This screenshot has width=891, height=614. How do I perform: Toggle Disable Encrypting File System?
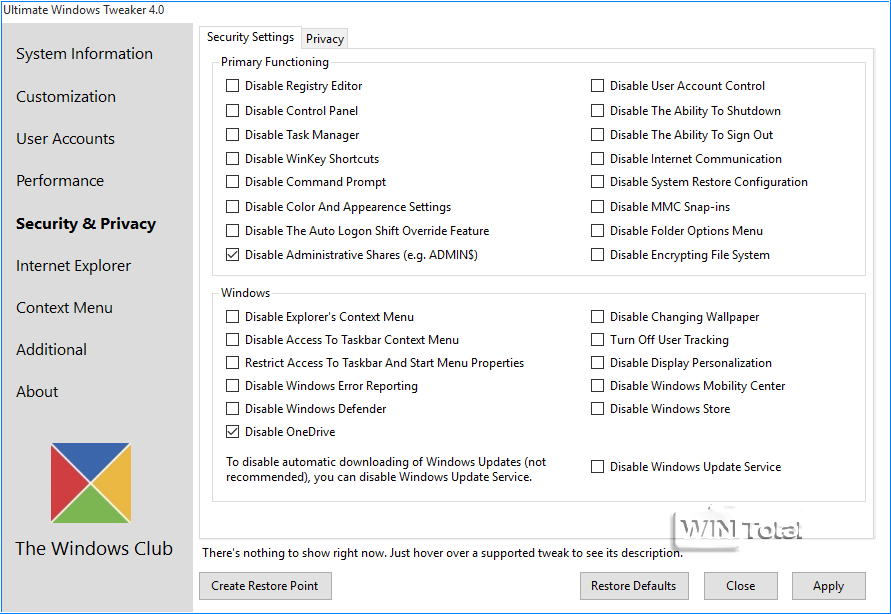(597, 254)
